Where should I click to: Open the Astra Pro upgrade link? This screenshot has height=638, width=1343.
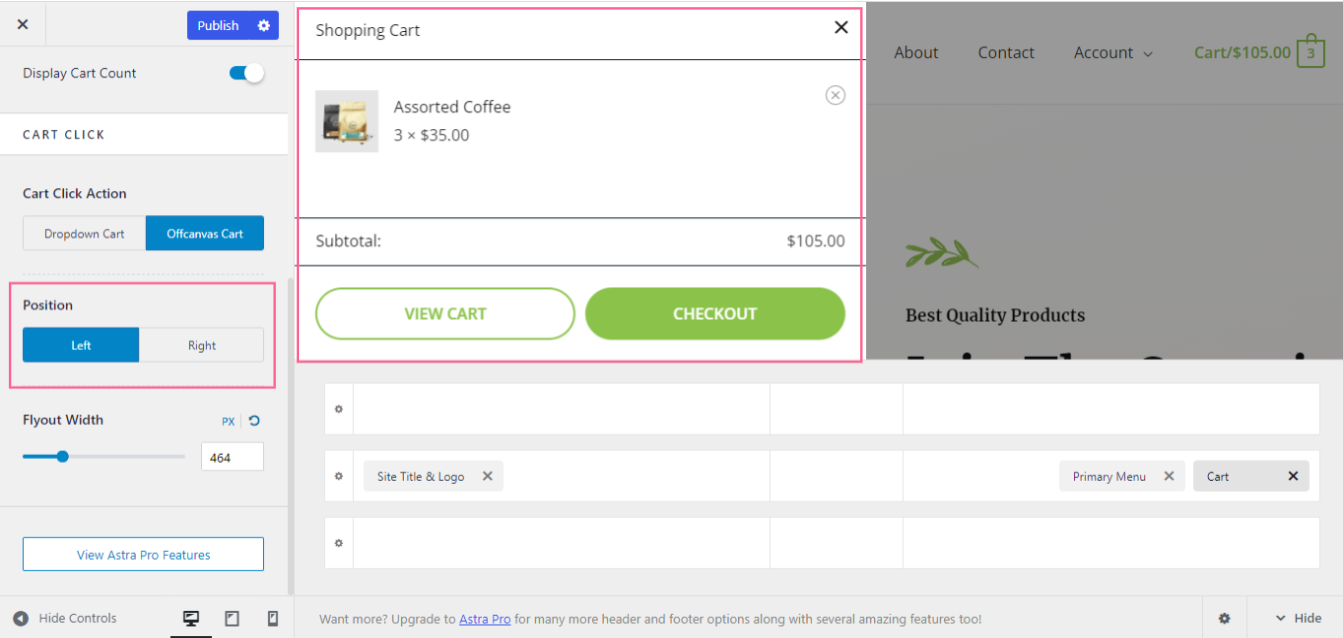(484, 618)
